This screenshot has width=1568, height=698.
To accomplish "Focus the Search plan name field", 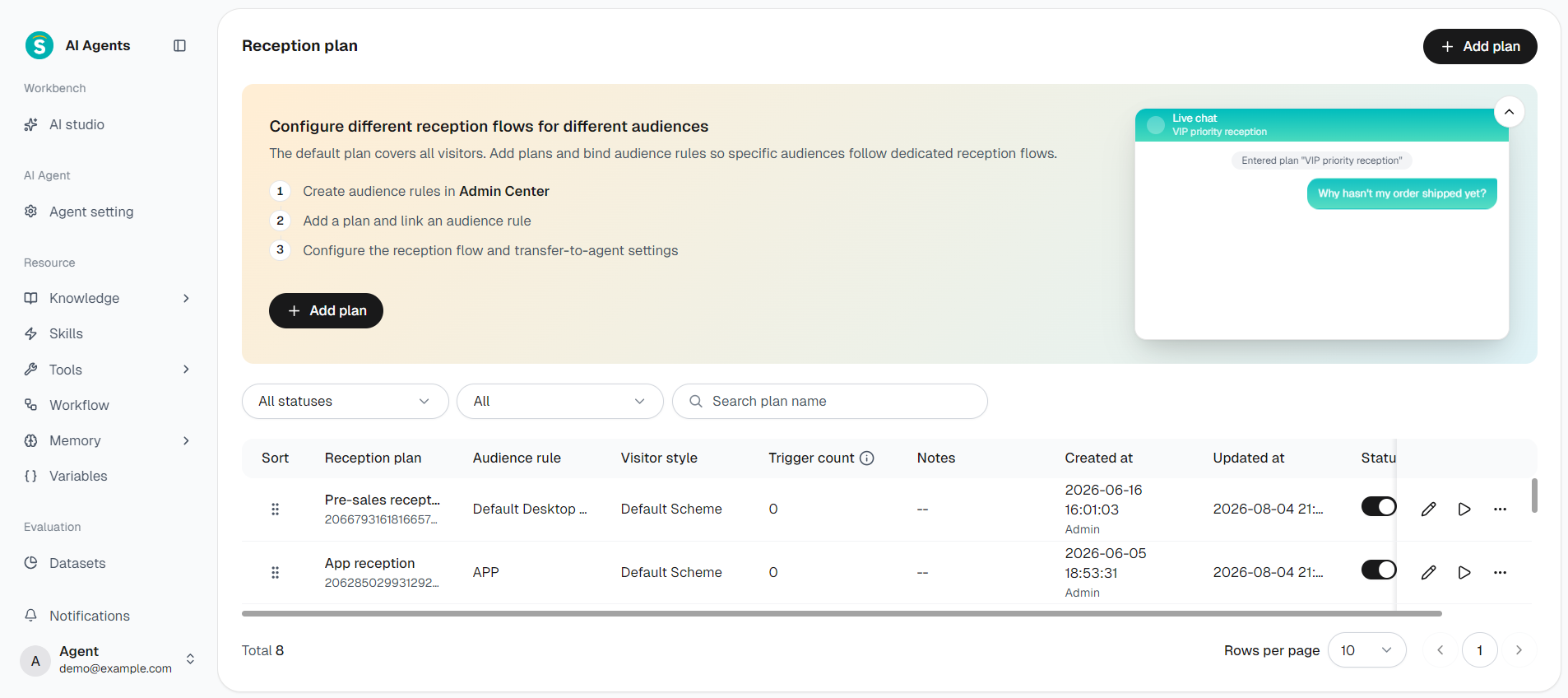I will 830,401.
